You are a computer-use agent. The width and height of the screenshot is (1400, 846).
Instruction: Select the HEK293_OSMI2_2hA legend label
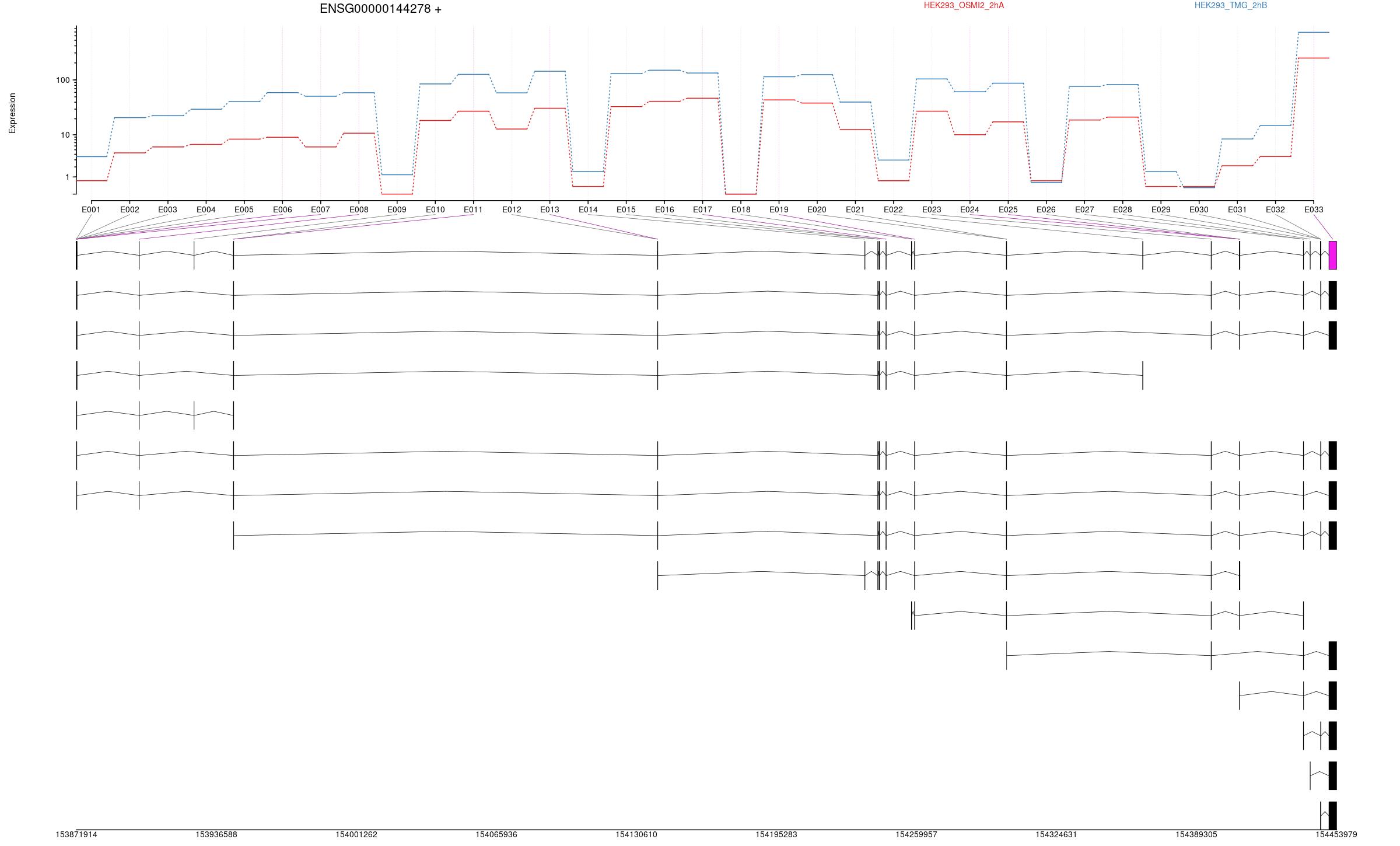[964, 5]
